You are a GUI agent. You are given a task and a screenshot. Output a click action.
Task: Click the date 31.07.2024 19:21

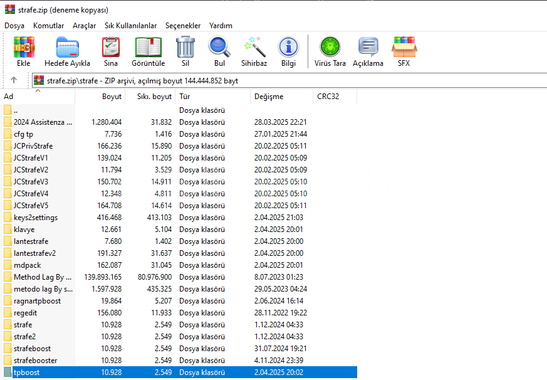click(280, 348)
